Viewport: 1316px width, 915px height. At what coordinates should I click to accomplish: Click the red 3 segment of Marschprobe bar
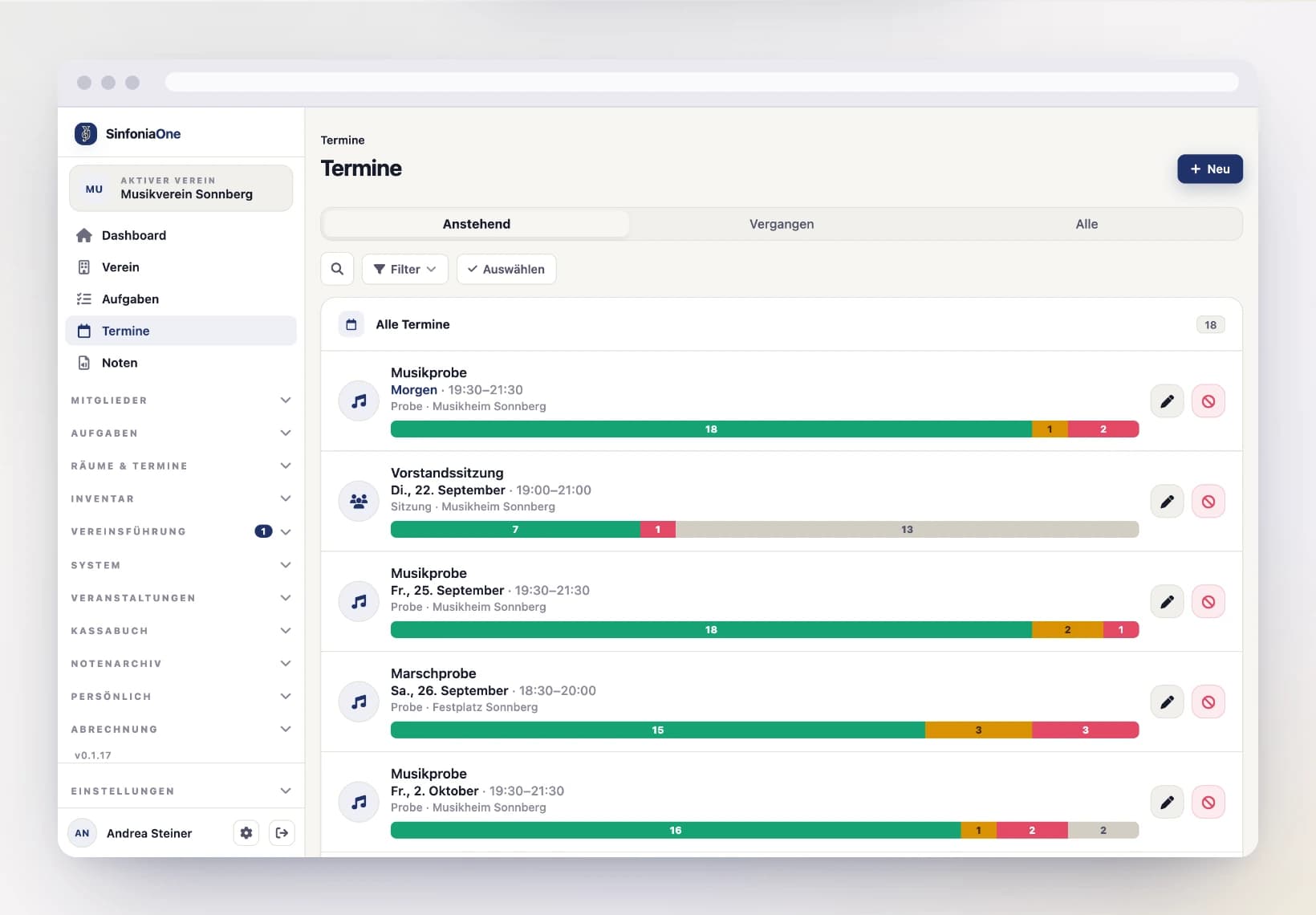(1085, 730)
